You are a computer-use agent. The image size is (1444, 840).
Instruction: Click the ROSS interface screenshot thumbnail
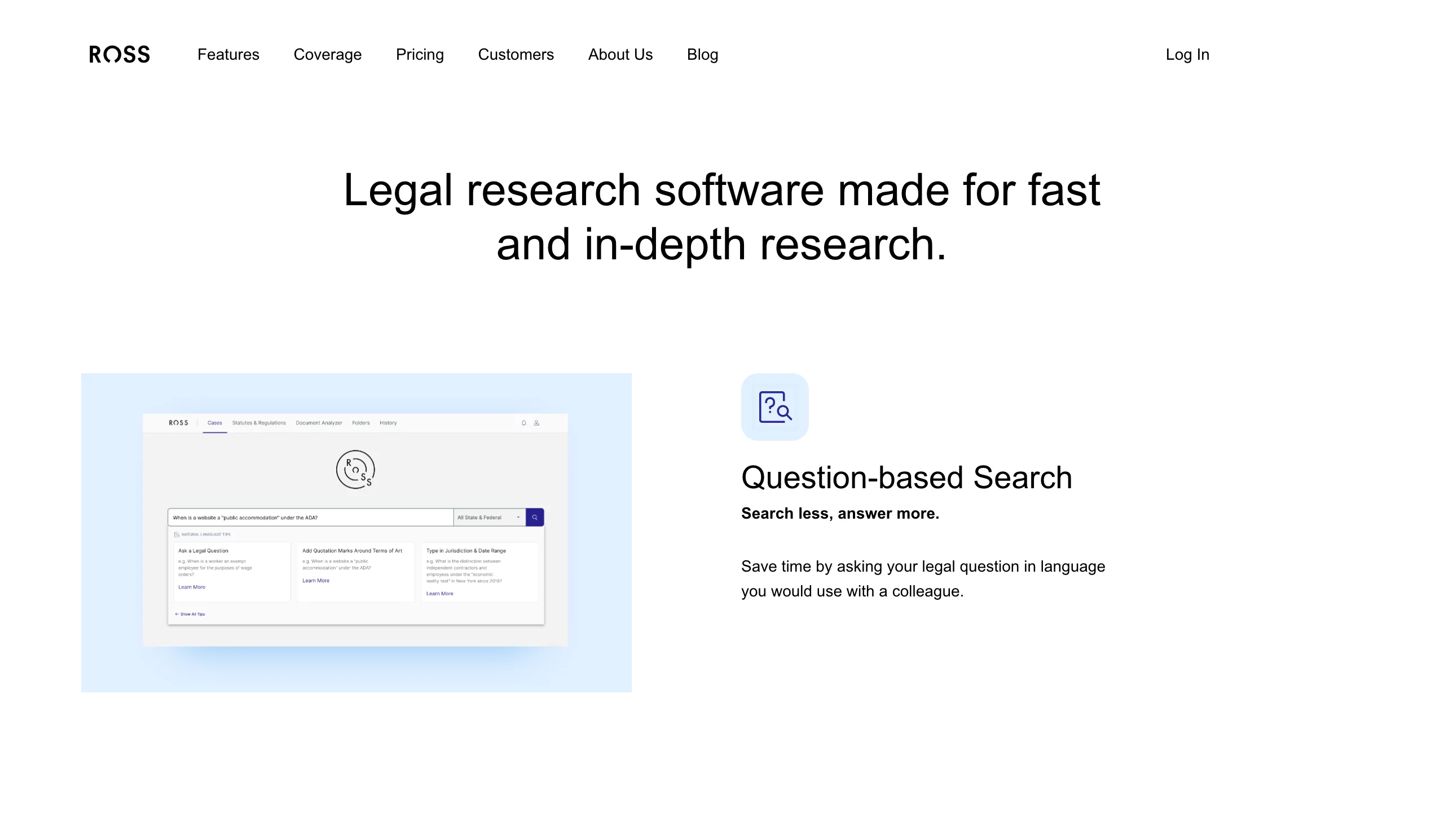click(x=357, y=532)
